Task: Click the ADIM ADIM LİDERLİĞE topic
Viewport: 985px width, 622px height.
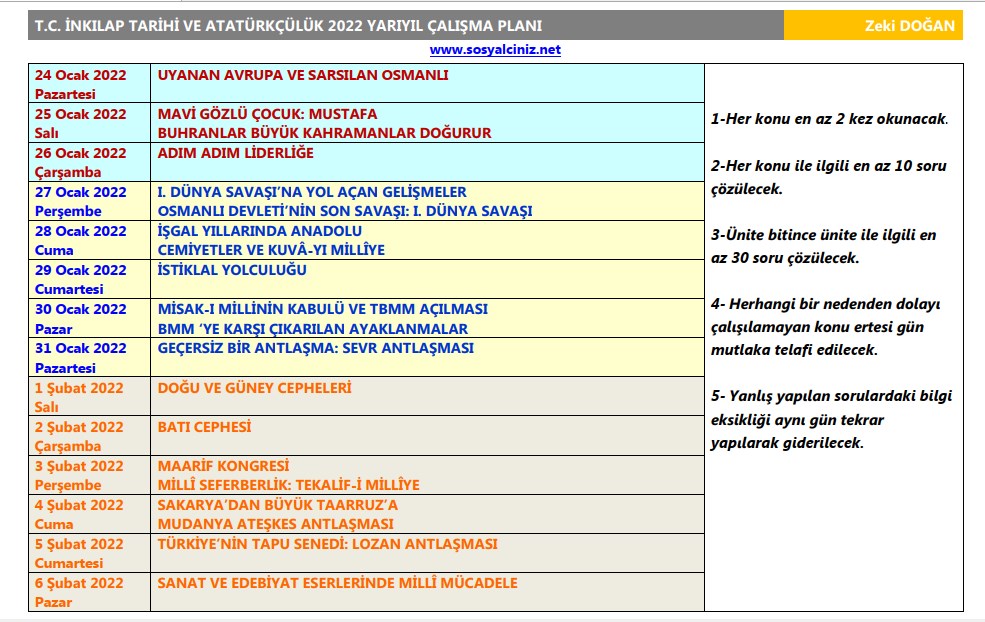Action: (236, 153)
